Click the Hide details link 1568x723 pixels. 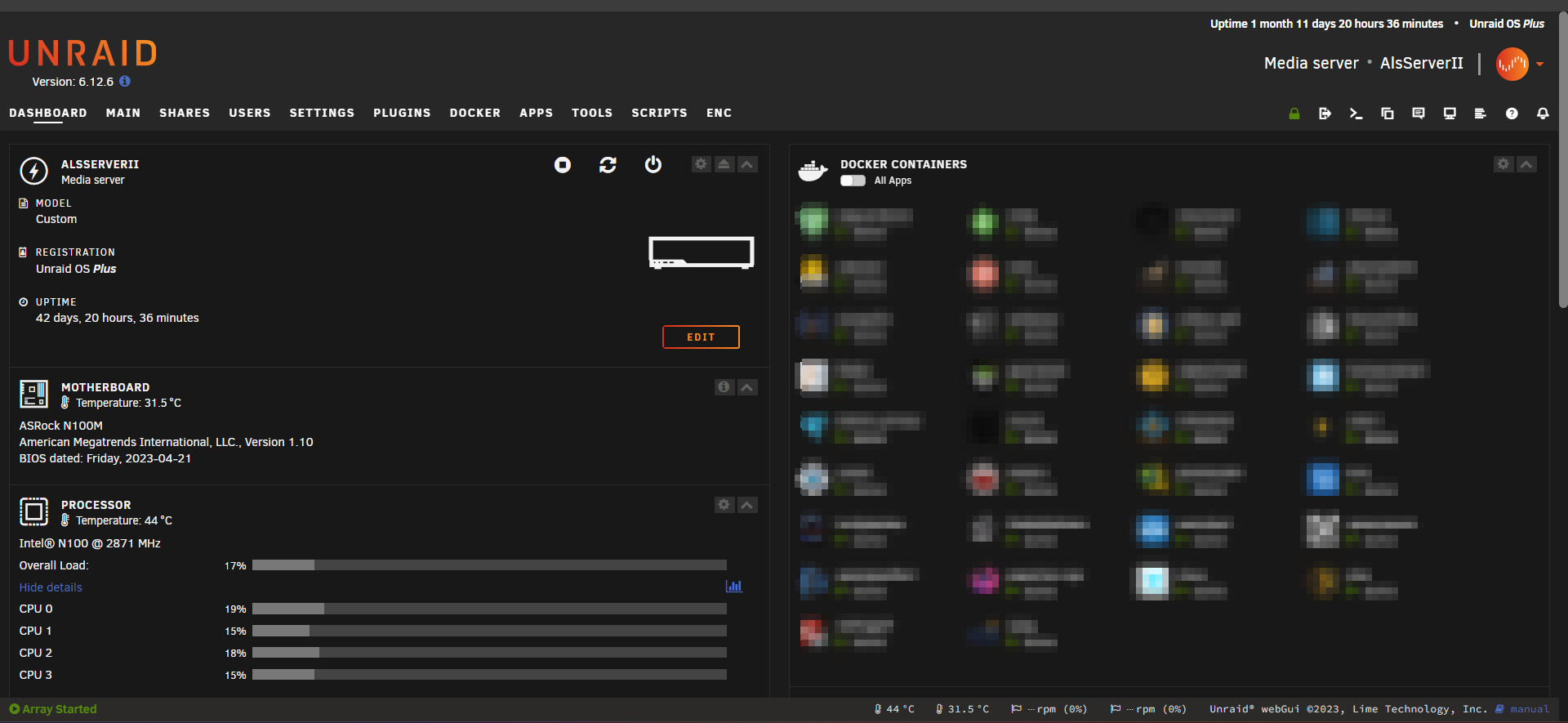tap(51, 587)
